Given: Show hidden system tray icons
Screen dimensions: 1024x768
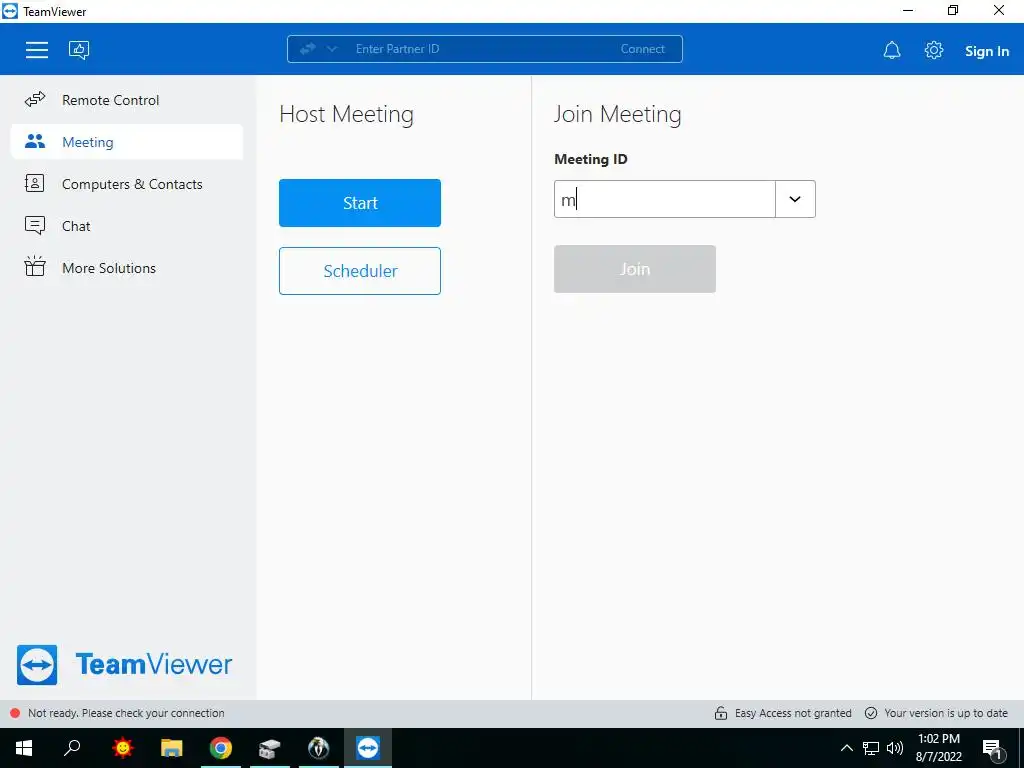Looking at the screenshot, I should coord(846,748).
